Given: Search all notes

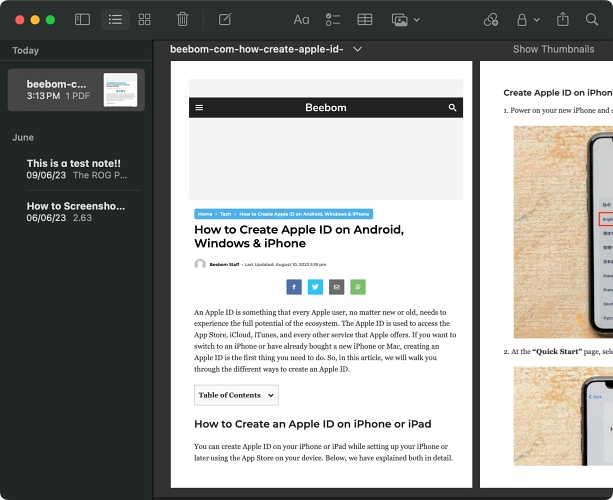Looking at the screenshot, I should pos(592,20).
